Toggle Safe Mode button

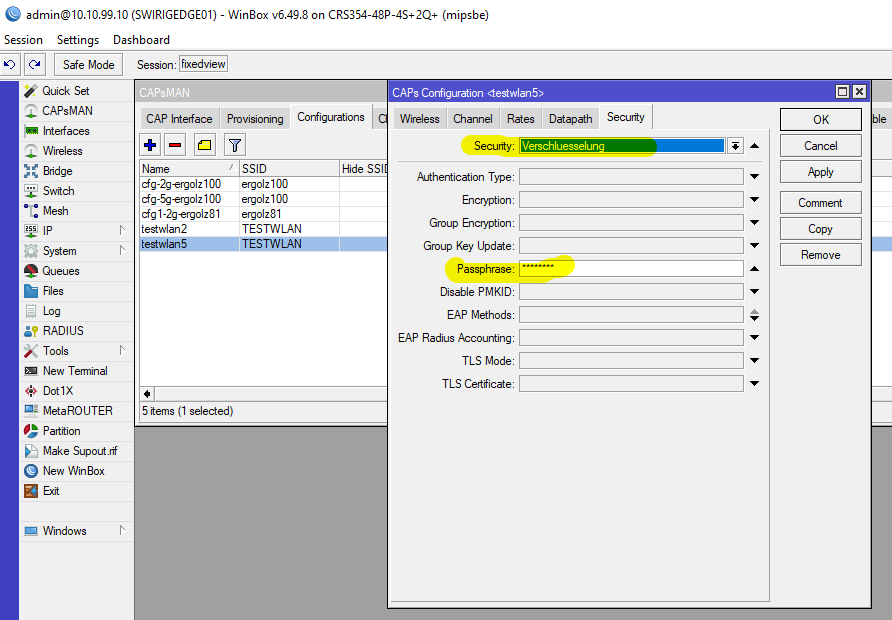[x=88, y=65]
